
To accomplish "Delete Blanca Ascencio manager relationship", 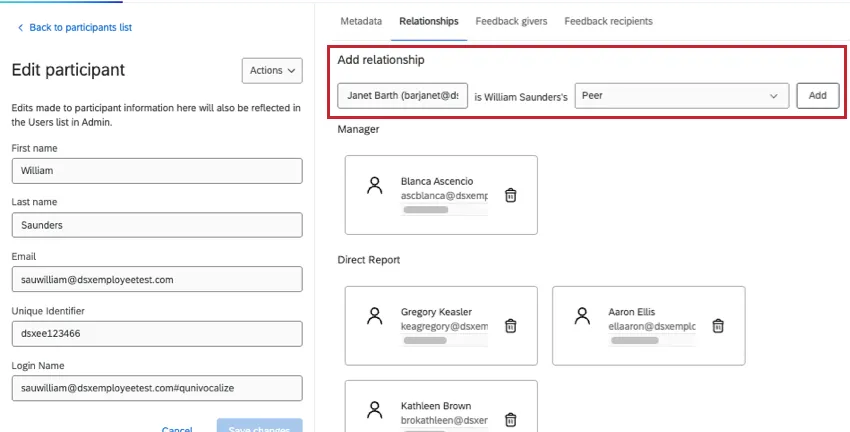I will (x=510, y=195).
